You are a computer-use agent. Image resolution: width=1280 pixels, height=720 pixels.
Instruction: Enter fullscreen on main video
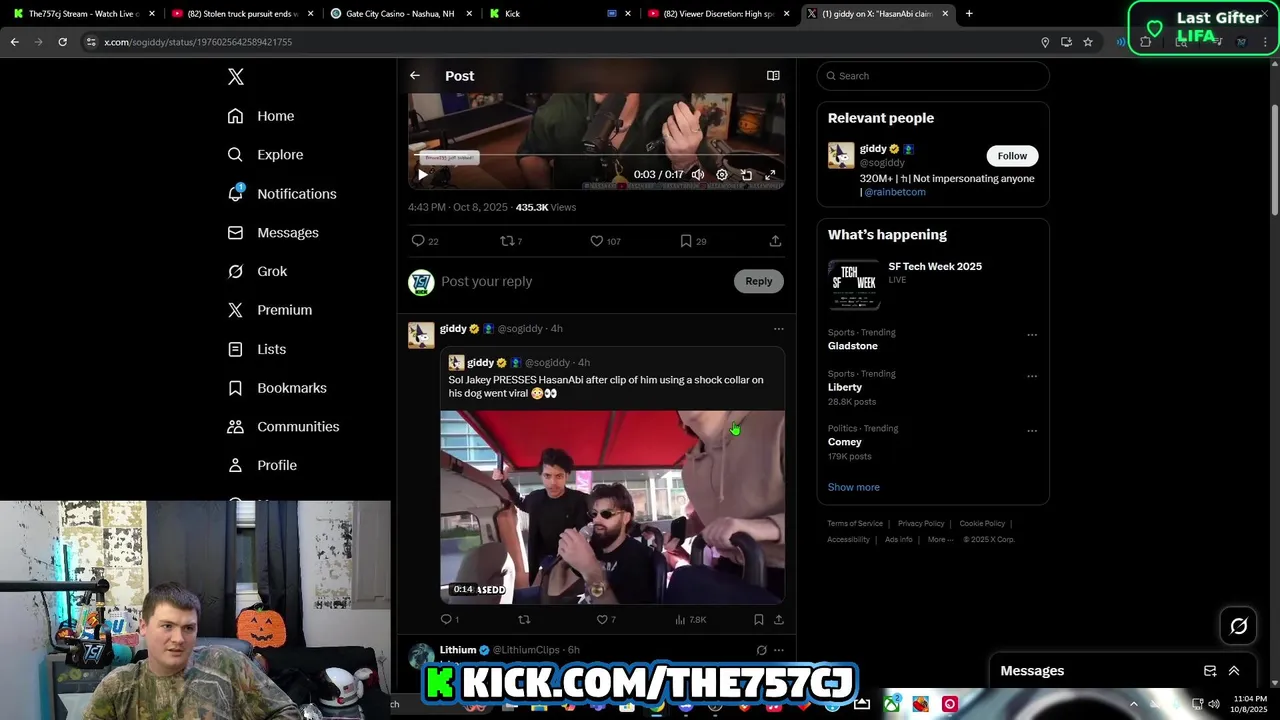pos(770,175)
